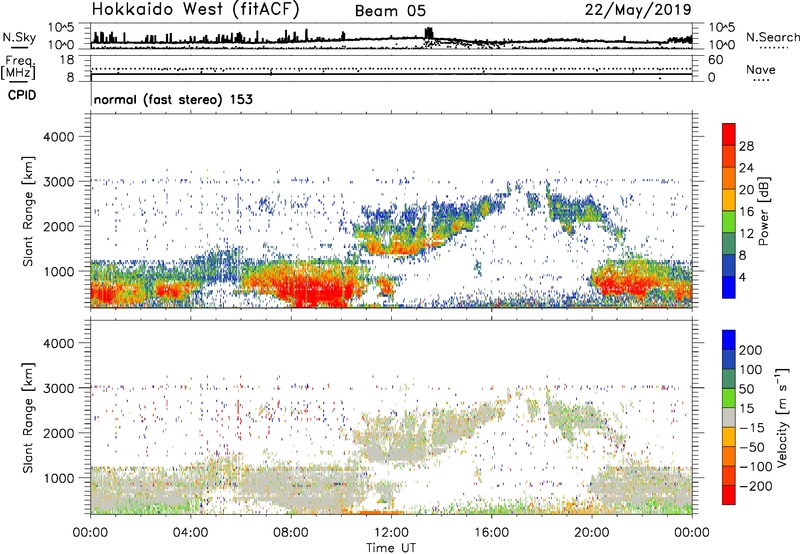Click the 18 tick on frequency axis
This screenshot has width=800, height=554.
click(x=67, y=60)
